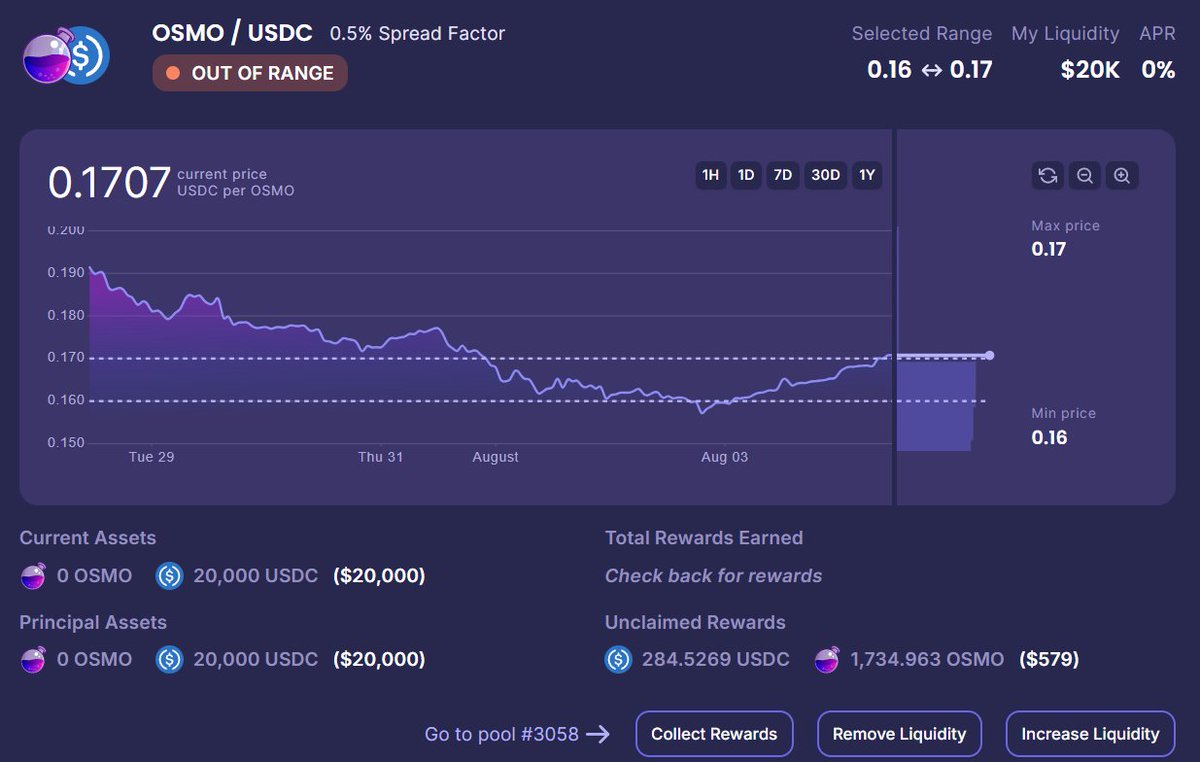
Task: Zoom out on the price chart
Action: point(1085,175)
